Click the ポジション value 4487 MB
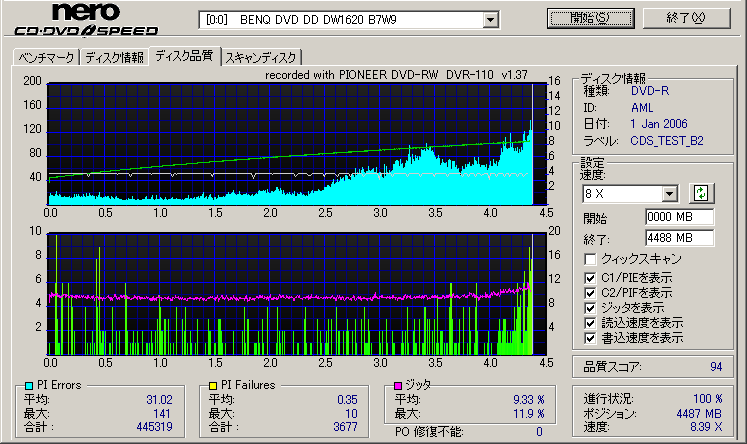The image size is (747, 444). tap(699, 414)
